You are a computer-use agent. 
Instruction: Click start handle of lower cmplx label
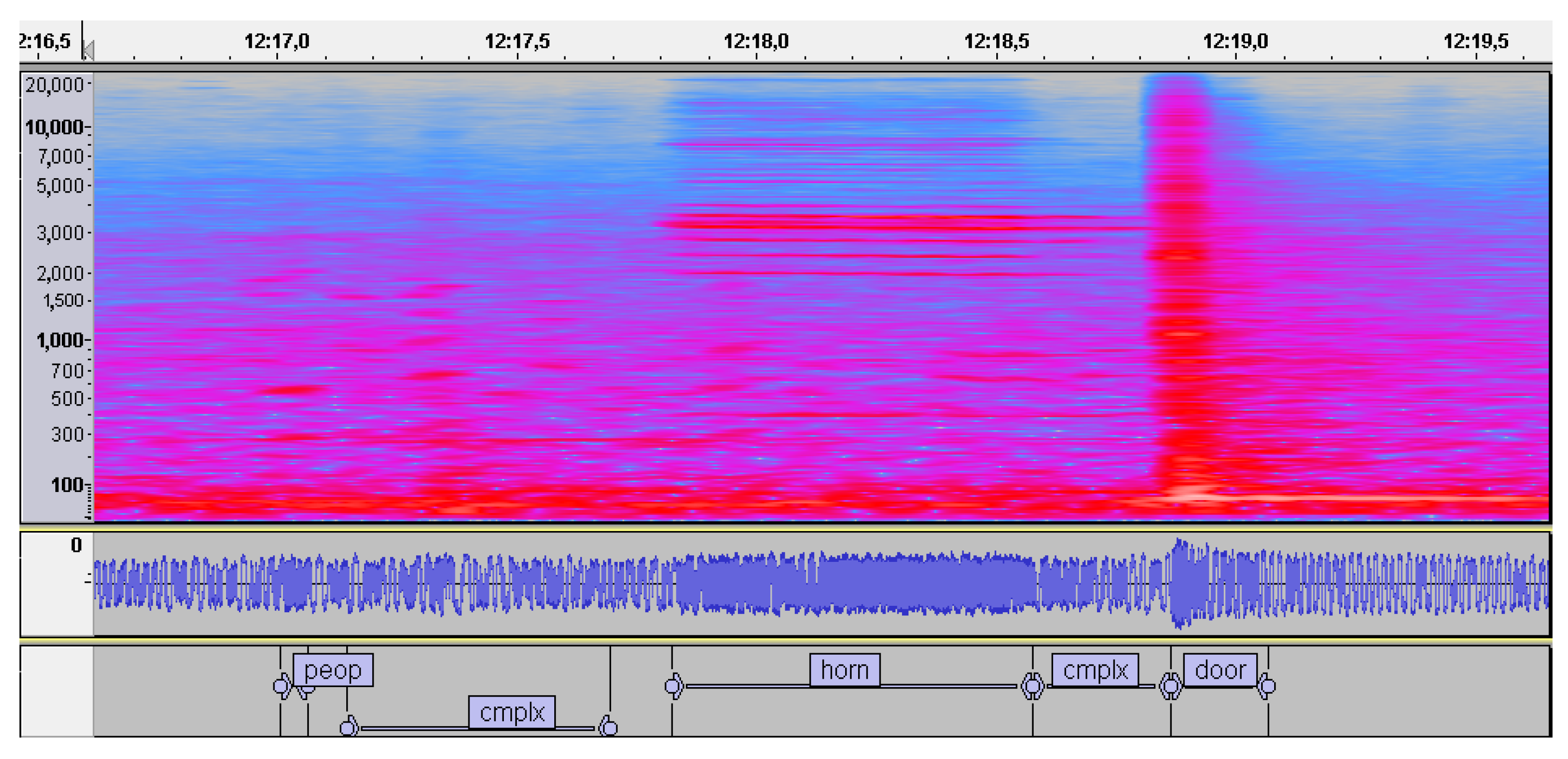pyautogui.click(x=348, y=728)
